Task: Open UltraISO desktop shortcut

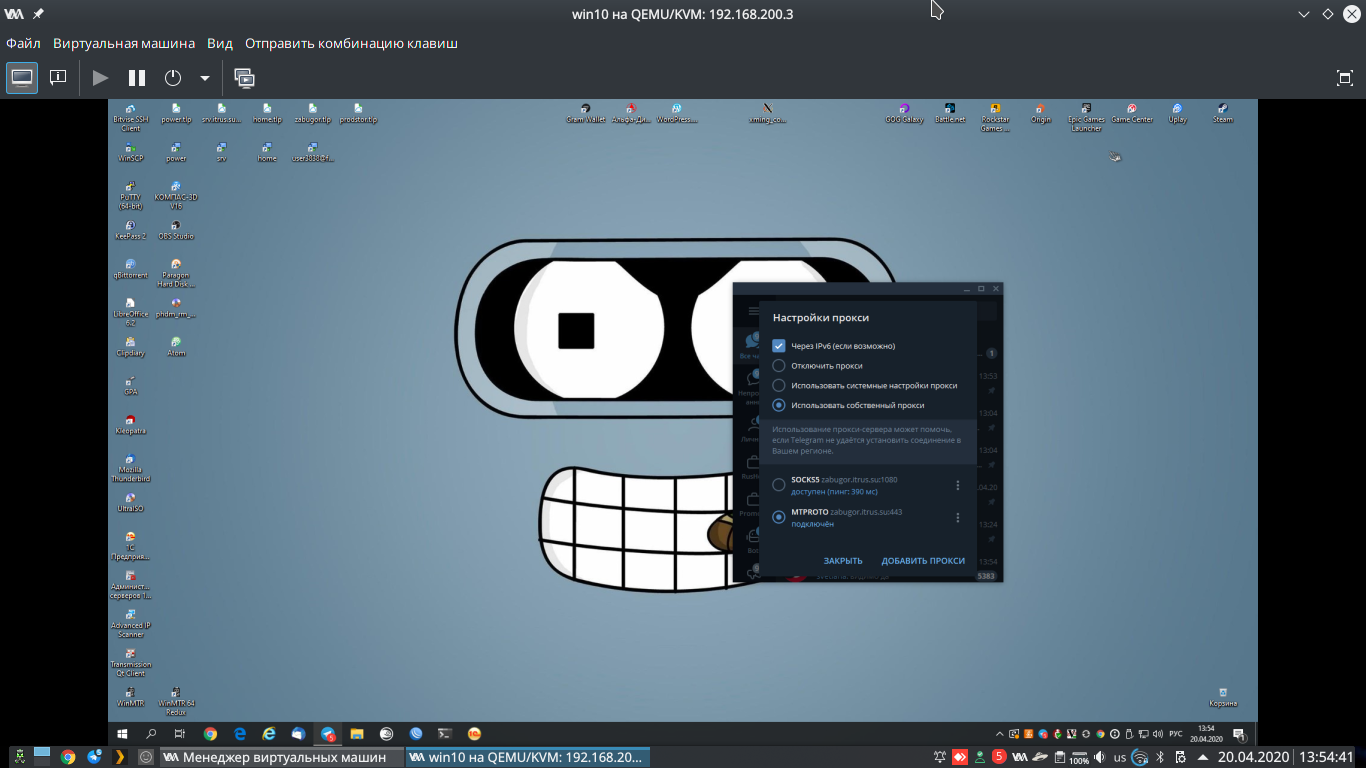Action: 130,503
